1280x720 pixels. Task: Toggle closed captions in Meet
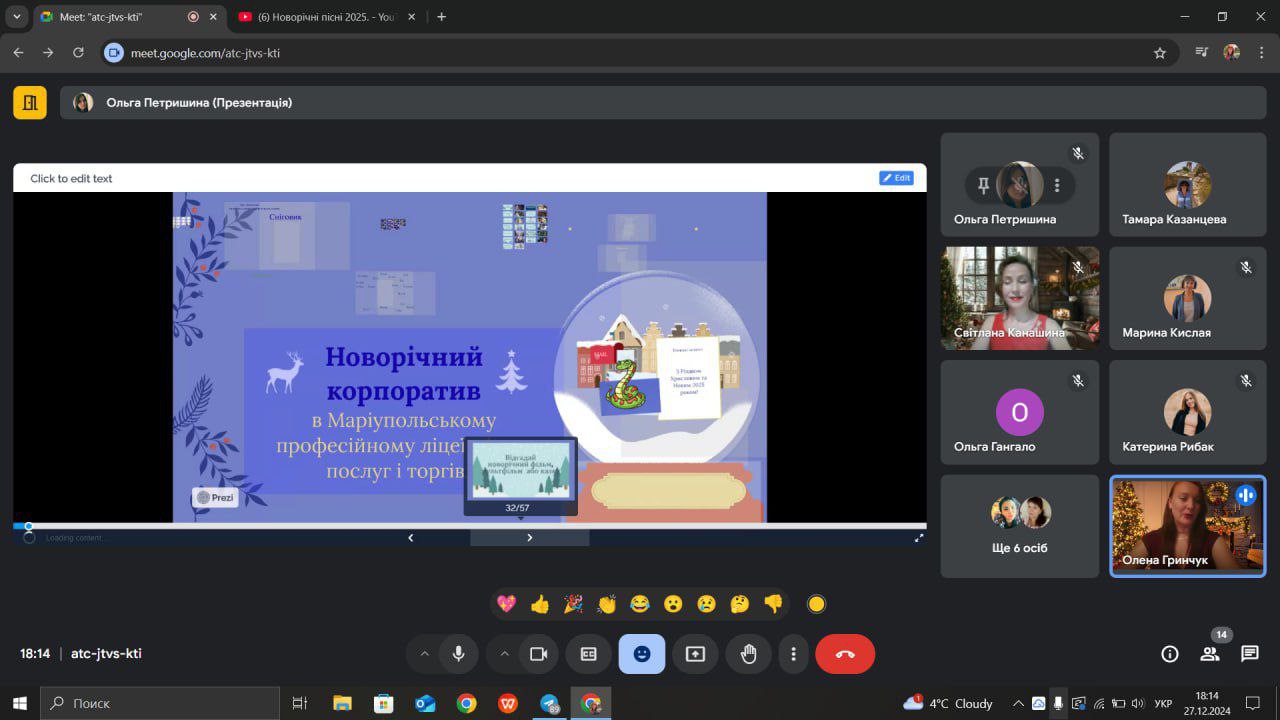588,654
